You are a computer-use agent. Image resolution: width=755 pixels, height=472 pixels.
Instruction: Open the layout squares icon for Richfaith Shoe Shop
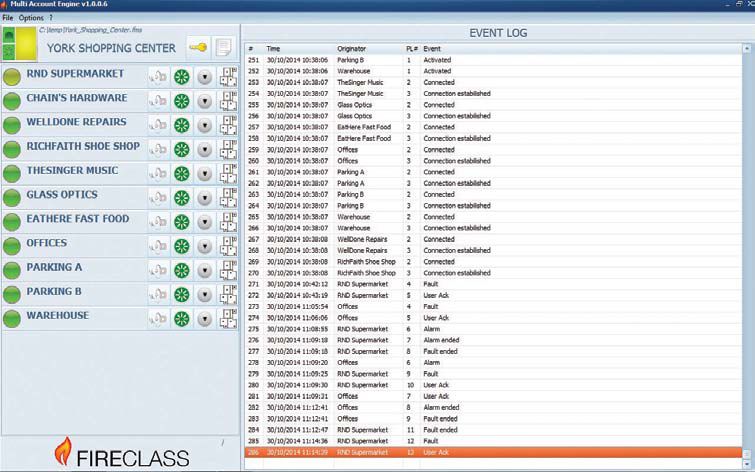[x=228, y=149]
